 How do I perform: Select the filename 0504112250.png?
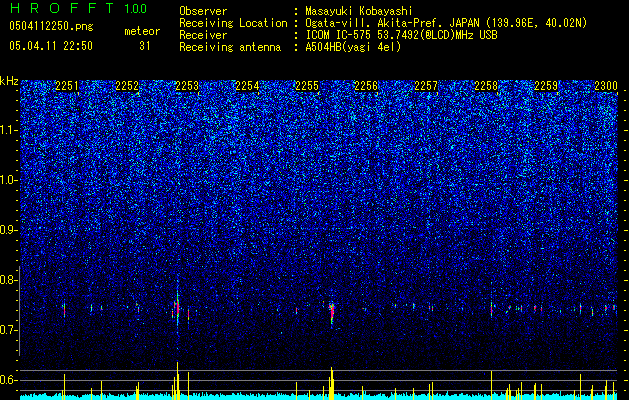click(51, 27)
